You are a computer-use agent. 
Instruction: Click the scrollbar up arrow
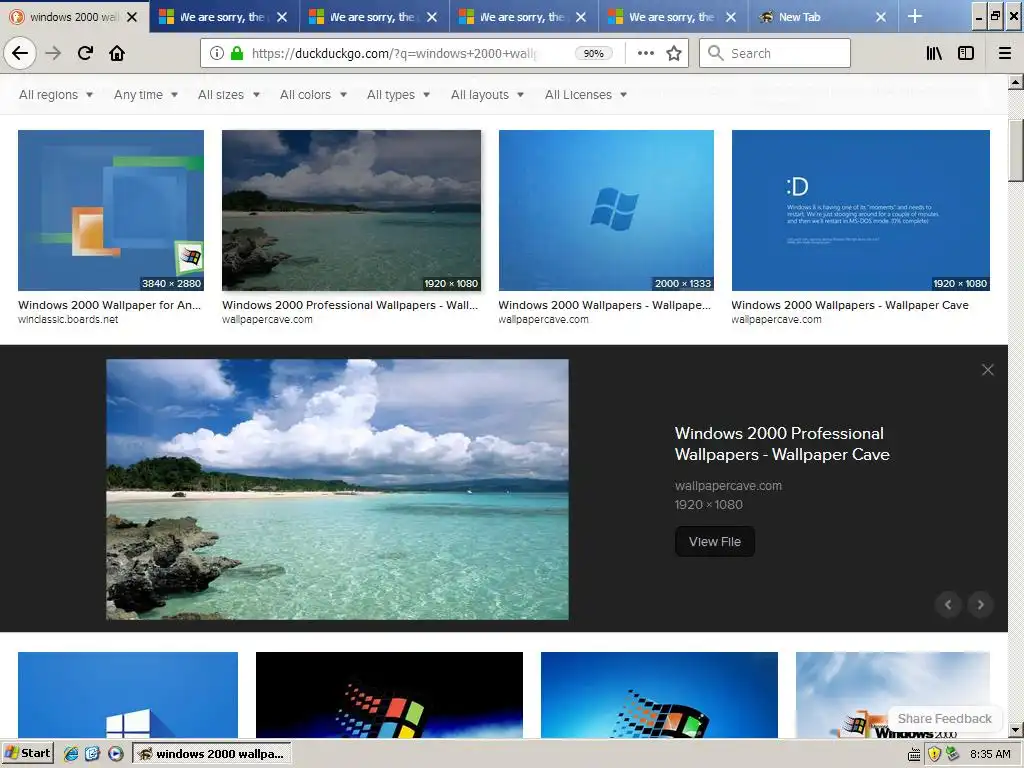(x=1016, y=82)
